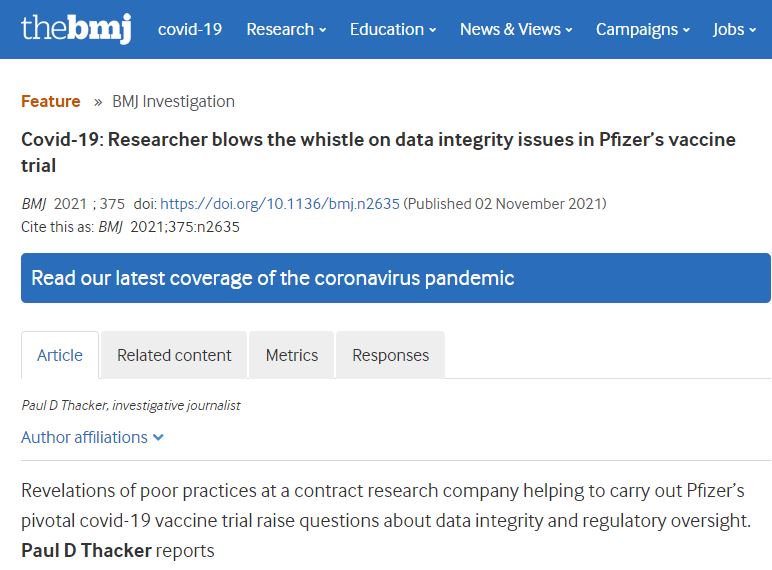Open the covid-19 navigation link
This screenshot has height=570, width=772.
tap(190, 29)
